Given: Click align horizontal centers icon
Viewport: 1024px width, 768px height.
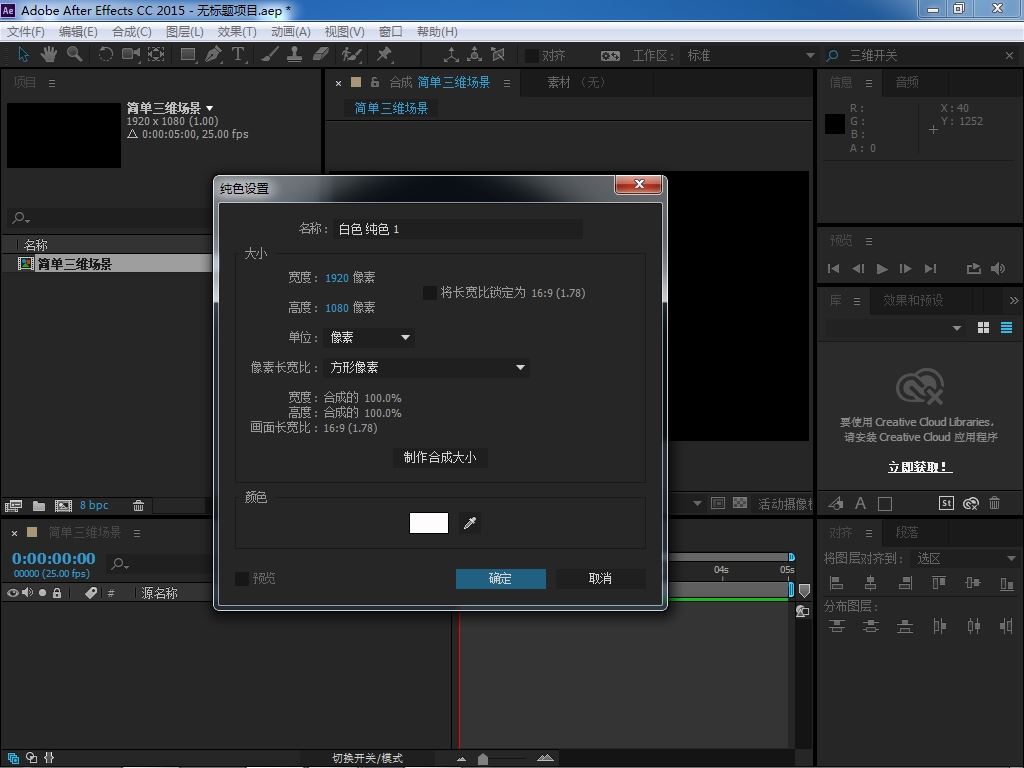Looking at the screenshot, I should [871, 583].
